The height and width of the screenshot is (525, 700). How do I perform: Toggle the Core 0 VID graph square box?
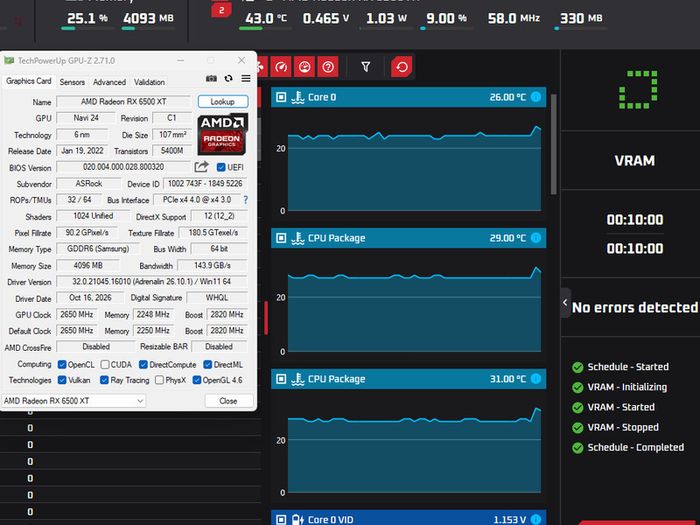[x=281, y=520]
